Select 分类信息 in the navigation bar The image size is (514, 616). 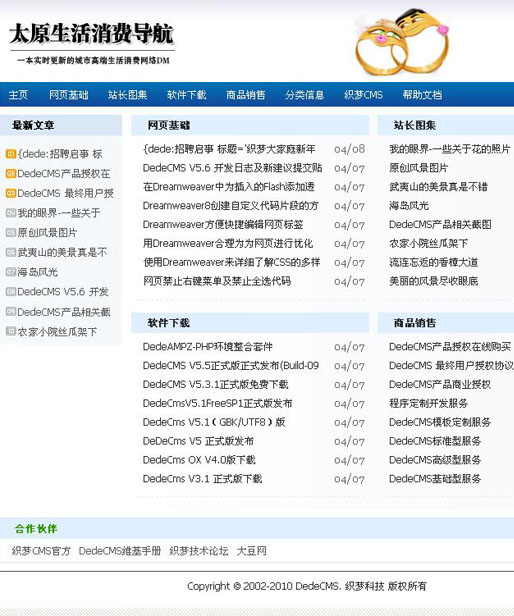point(305,95)
